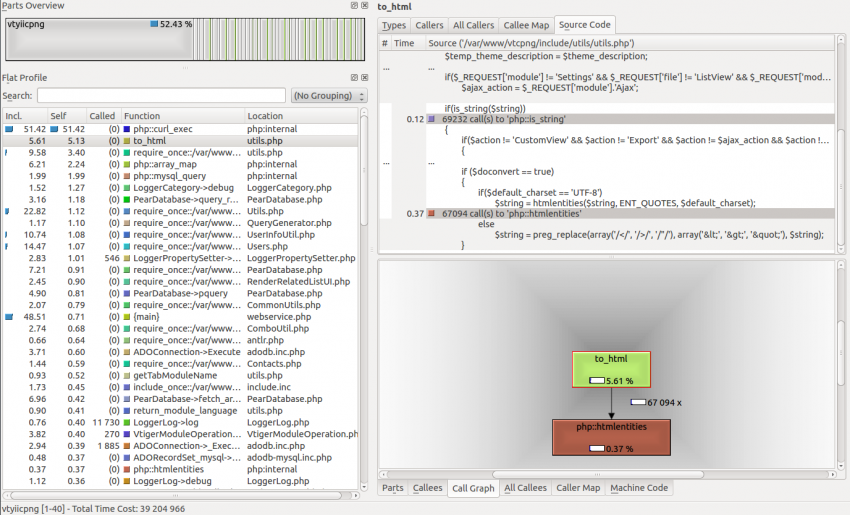Screen dimensions: 850x515
Task: Click the red php::htmlentities call marker in source
Action: [x=431, y=214]
